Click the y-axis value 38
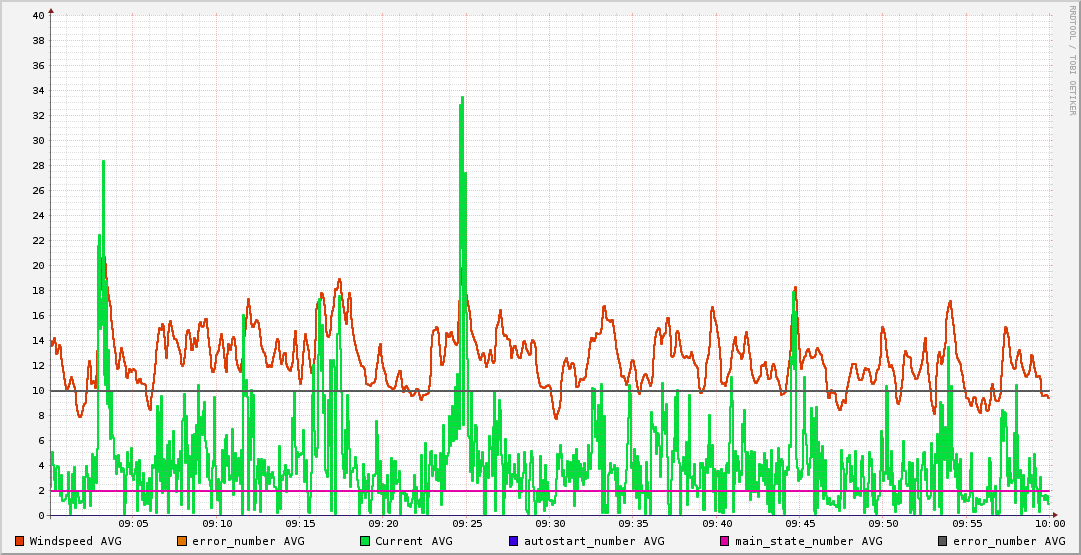Screen dimensions: 1081x555 (x=39, y=41)
